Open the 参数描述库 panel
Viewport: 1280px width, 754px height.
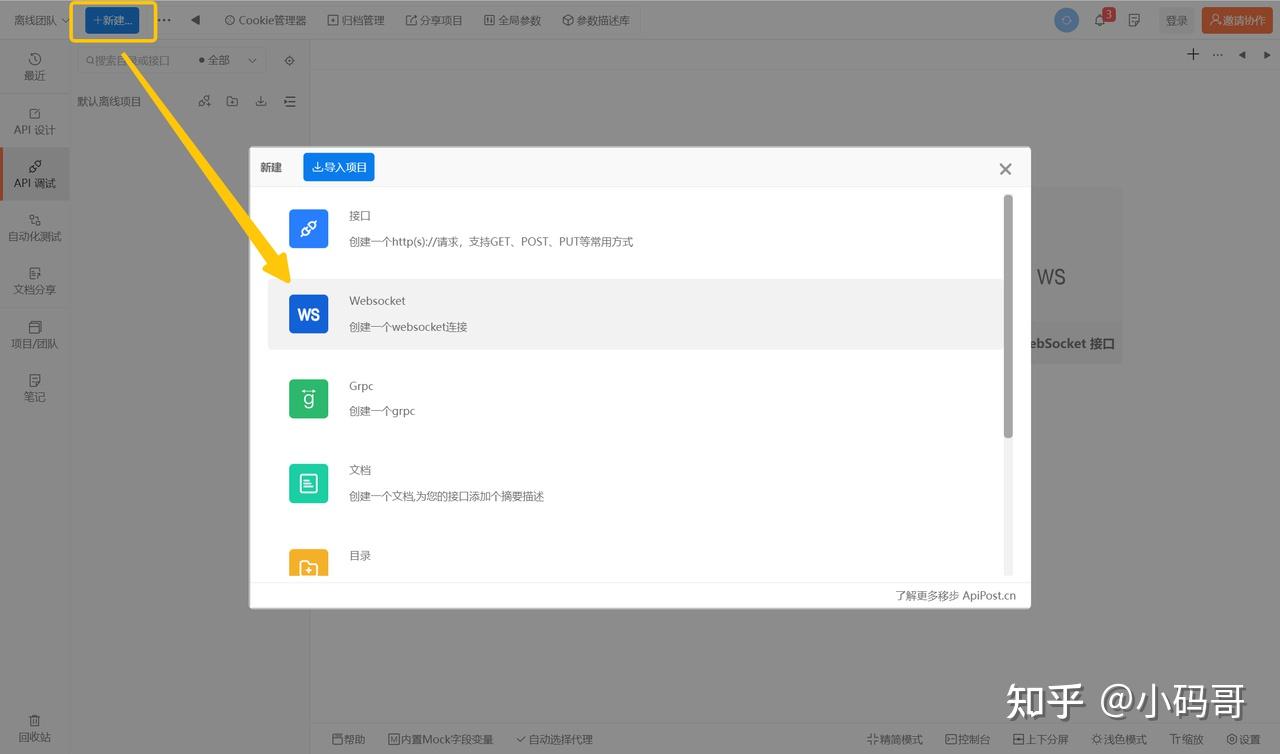click(x=595, y=19)
